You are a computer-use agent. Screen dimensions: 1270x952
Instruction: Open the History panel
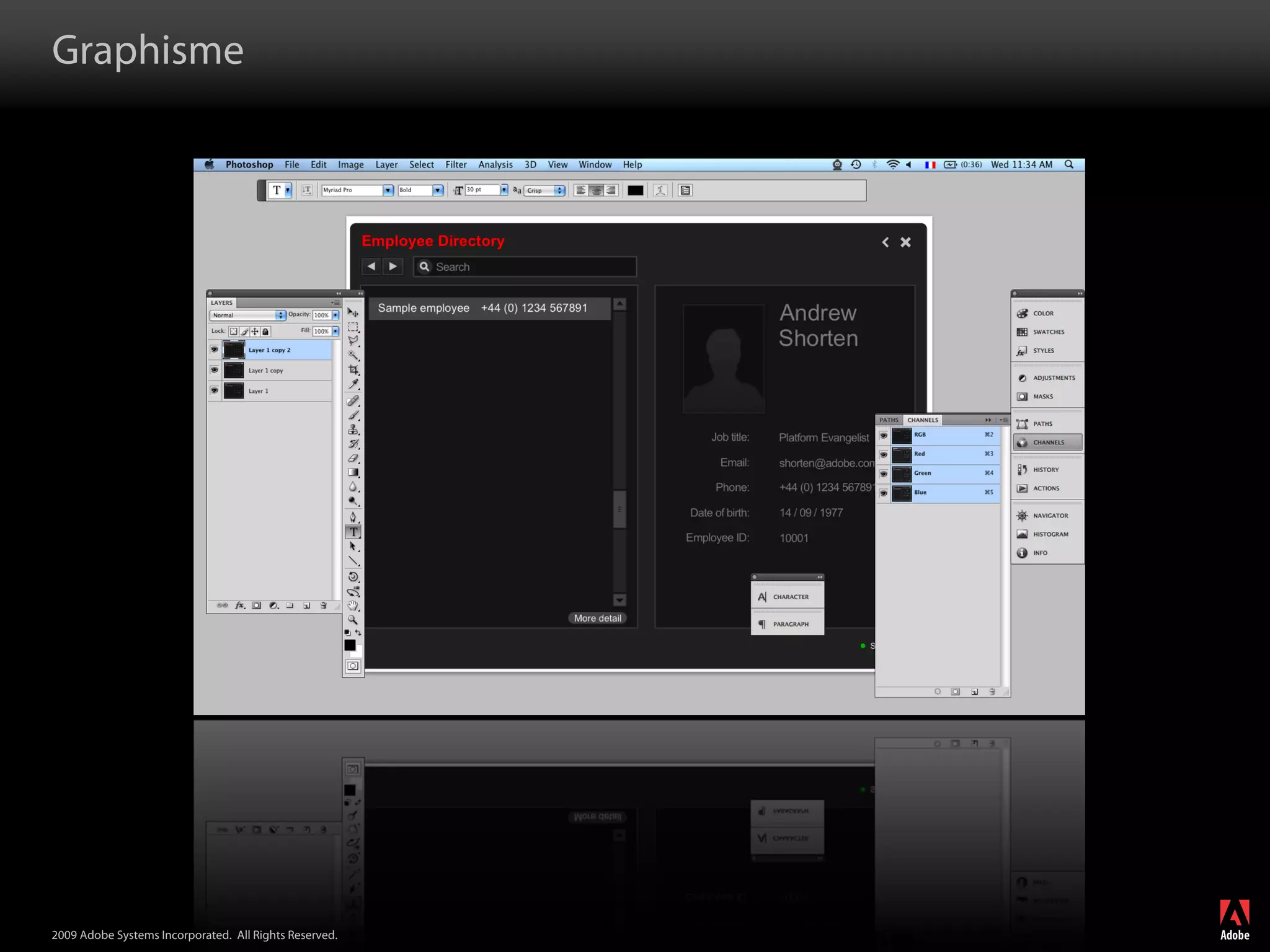click(x=1047, y=470)
